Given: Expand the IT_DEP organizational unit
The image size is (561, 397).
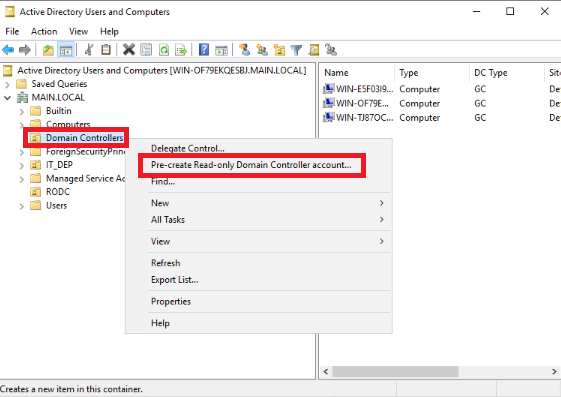Looking at the screenshot, I should [21, 166].
